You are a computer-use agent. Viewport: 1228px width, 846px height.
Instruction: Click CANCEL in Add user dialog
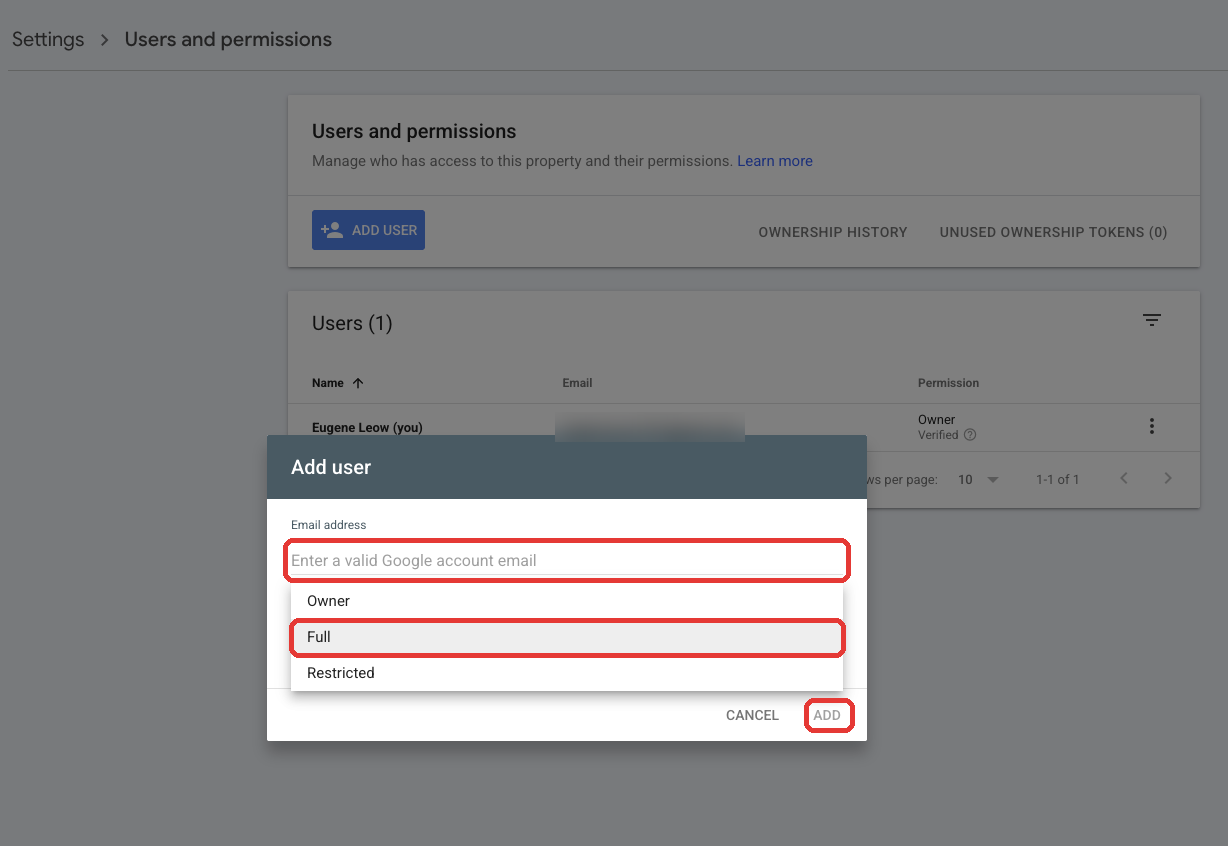752,715
